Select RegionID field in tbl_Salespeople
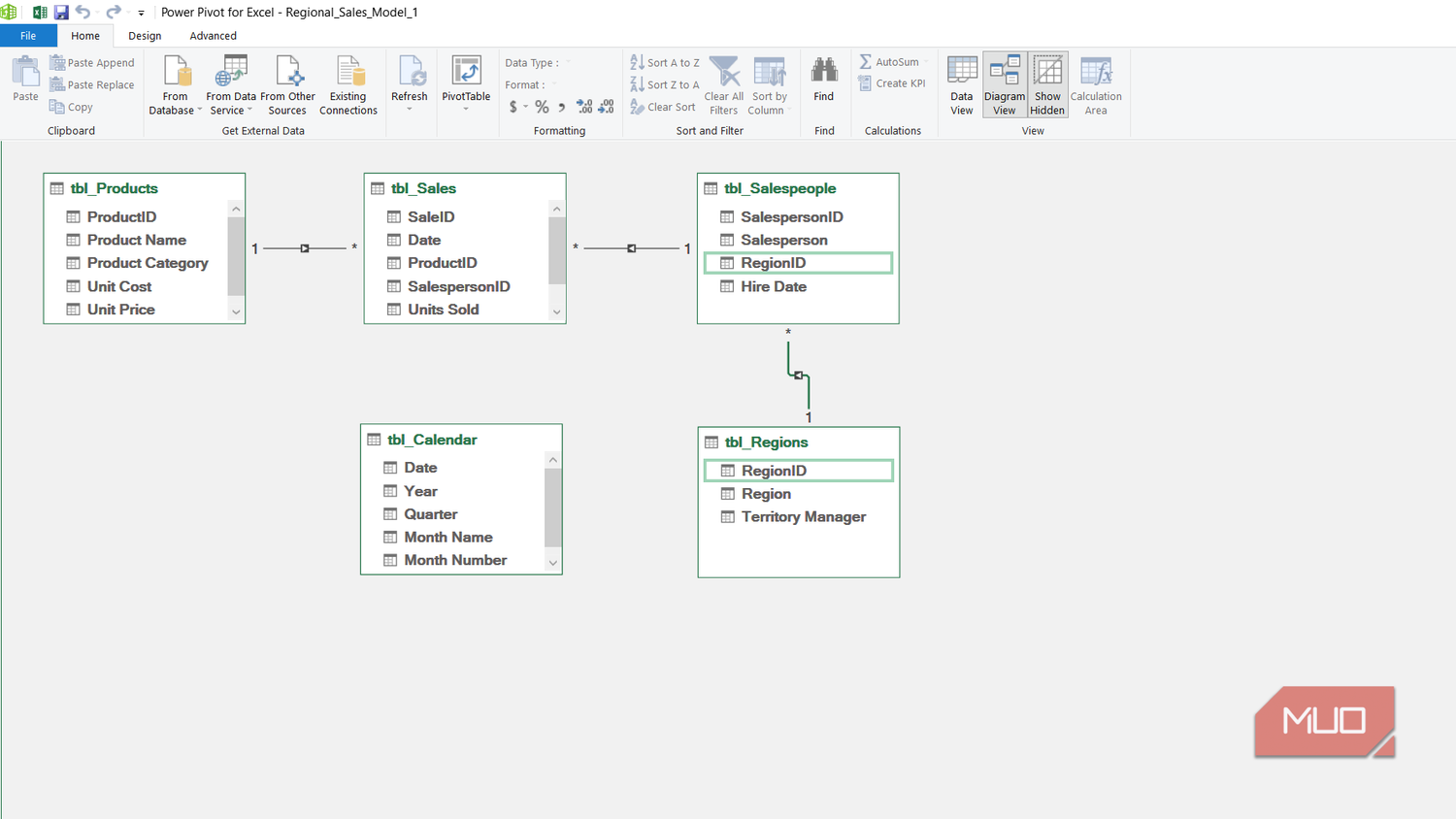This screenshot has height=819, width=1456. 798,263
